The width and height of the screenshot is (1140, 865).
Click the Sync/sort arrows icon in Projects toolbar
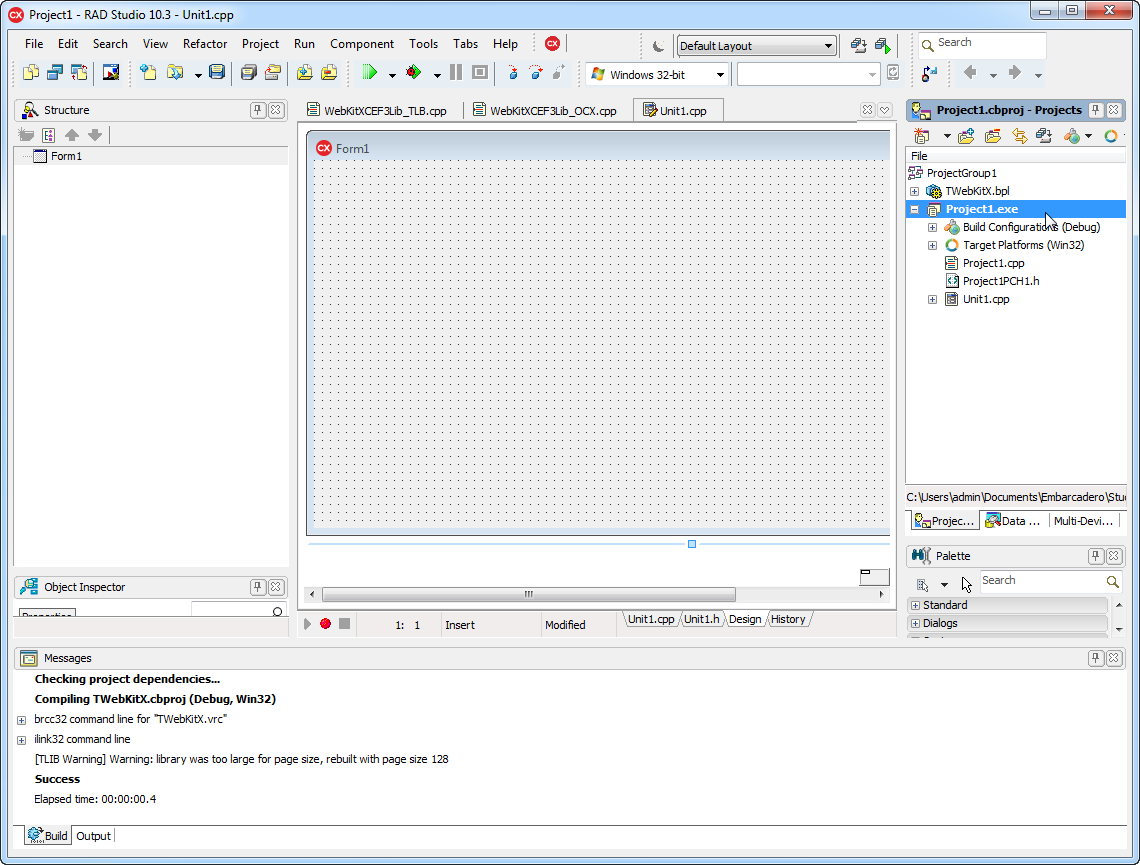(x=1019, y=136)
